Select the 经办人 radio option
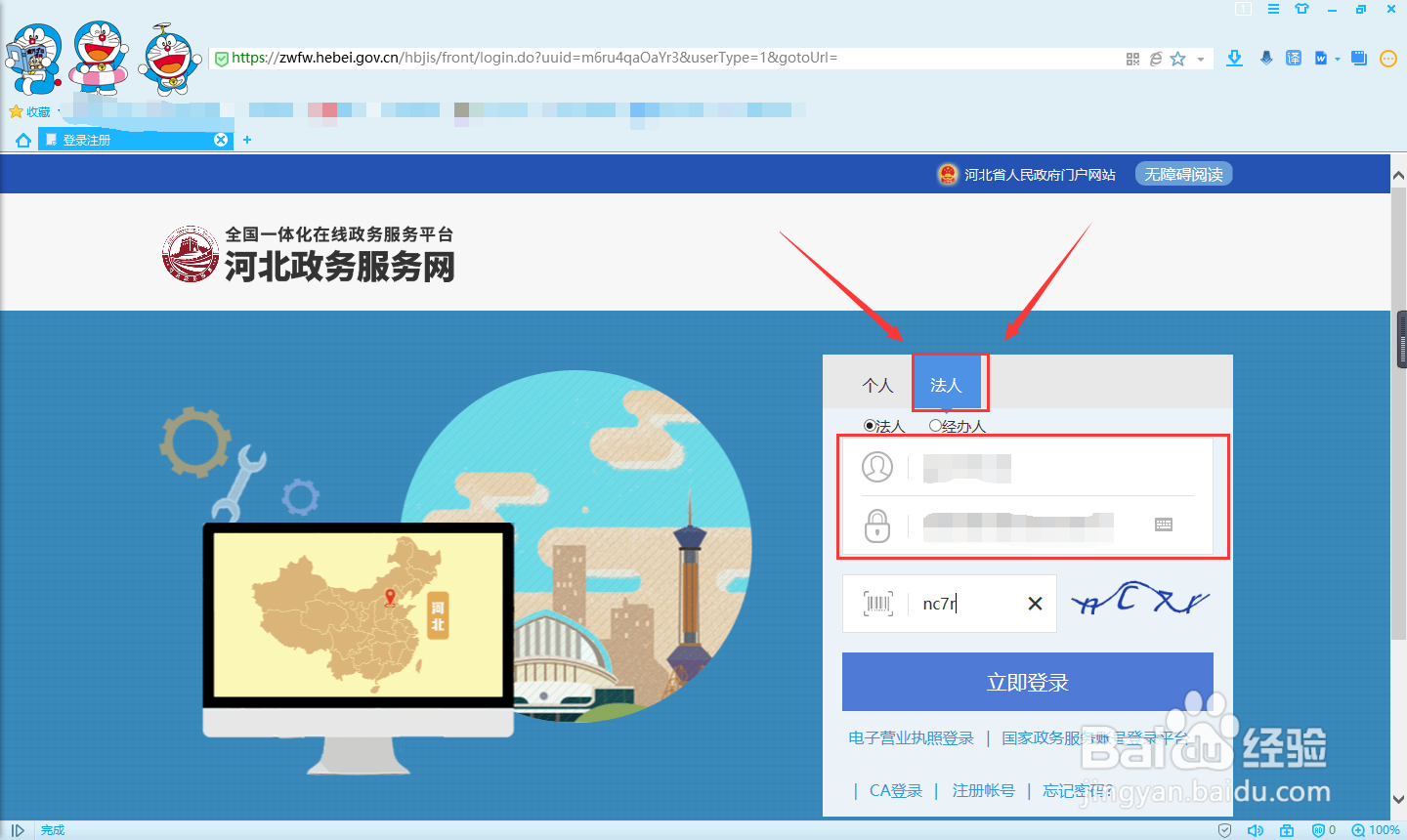Screen dimensions: 1407x840 (x=935, y=426)
